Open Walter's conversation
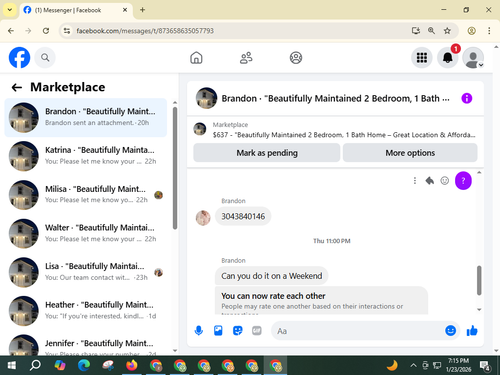 pyautogui.click(x=86, y=233)
